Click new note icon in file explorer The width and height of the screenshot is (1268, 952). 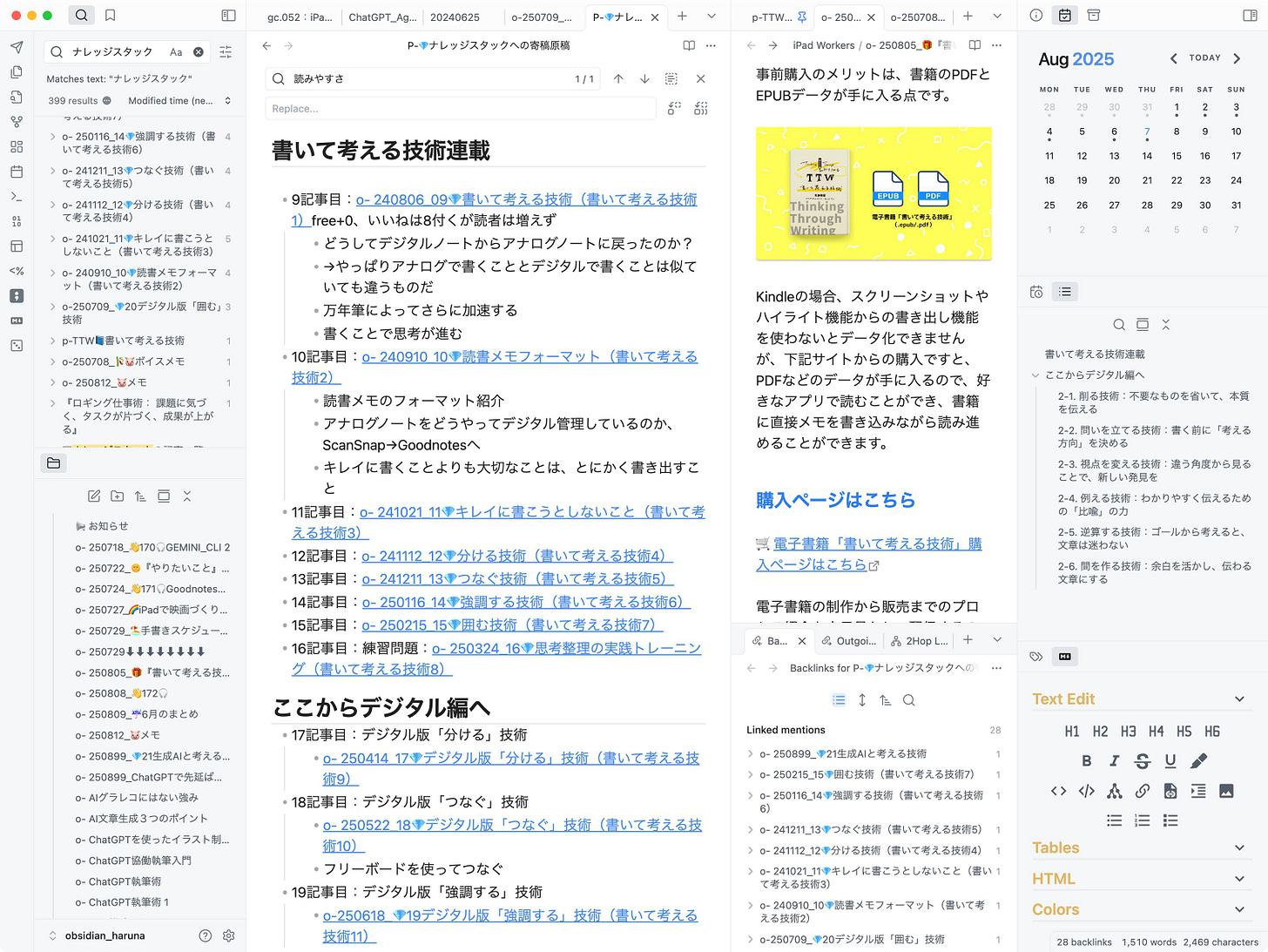pos(94,496)
